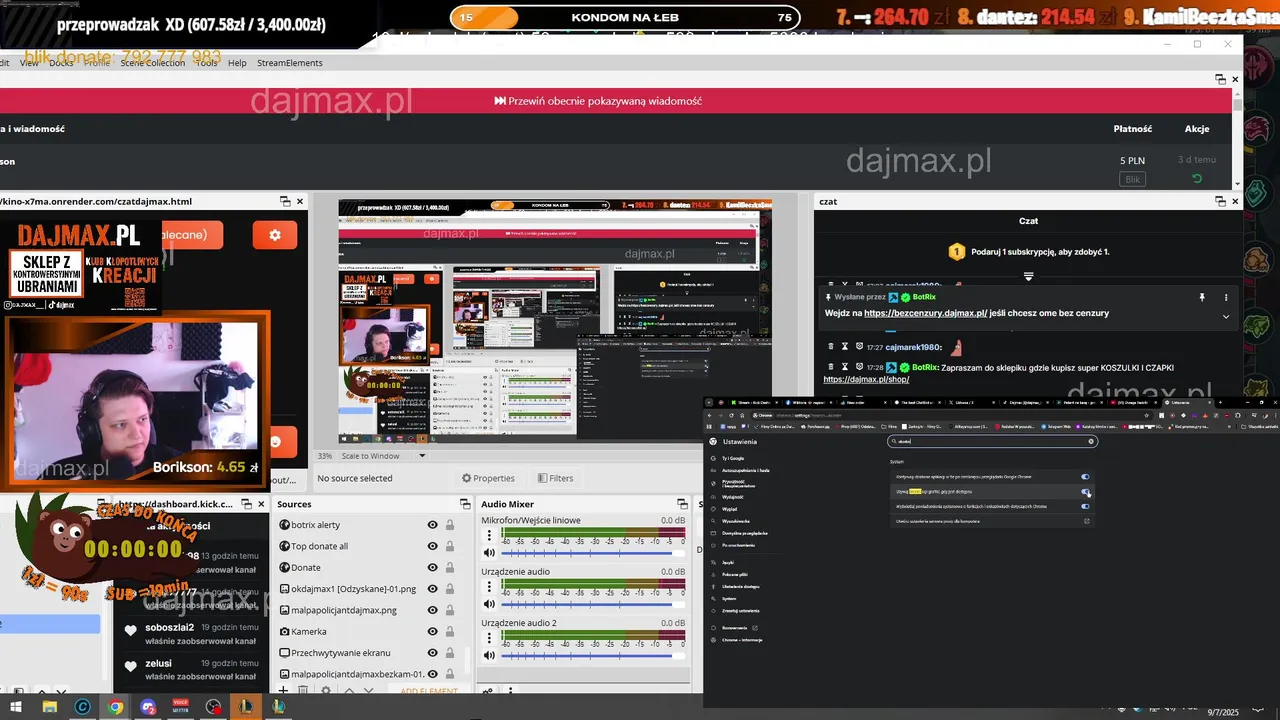Hide the malpapolicjantdajmax.png source
Image resolution: width=1280 pixels, height=720 pixels.
(433, 610)
